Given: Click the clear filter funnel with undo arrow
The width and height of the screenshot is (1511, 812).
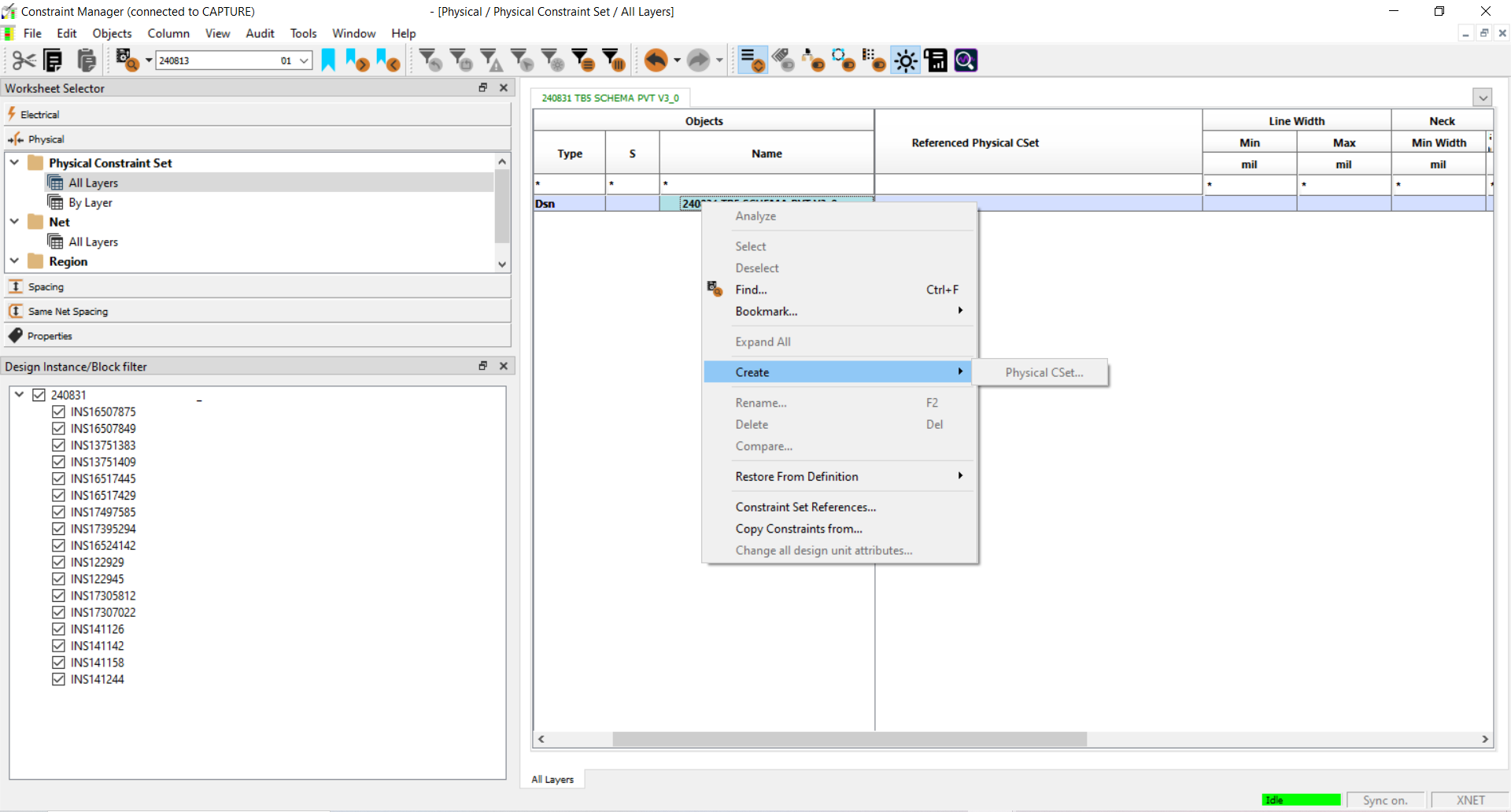Looking at the screenshot, I should tap(430, 61).
